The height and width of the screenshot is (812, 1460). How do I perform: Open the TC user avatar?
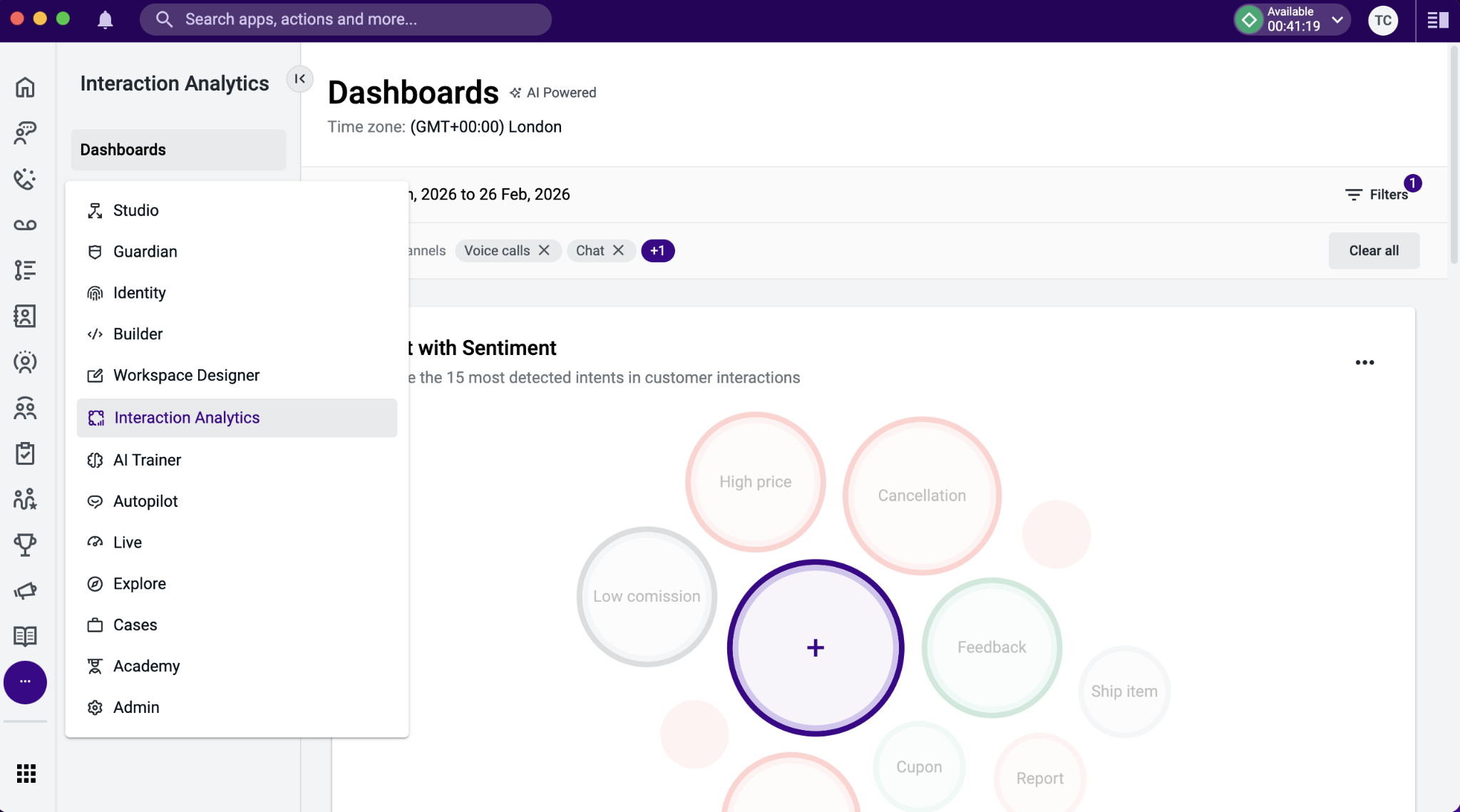[x=1383, y=20]
